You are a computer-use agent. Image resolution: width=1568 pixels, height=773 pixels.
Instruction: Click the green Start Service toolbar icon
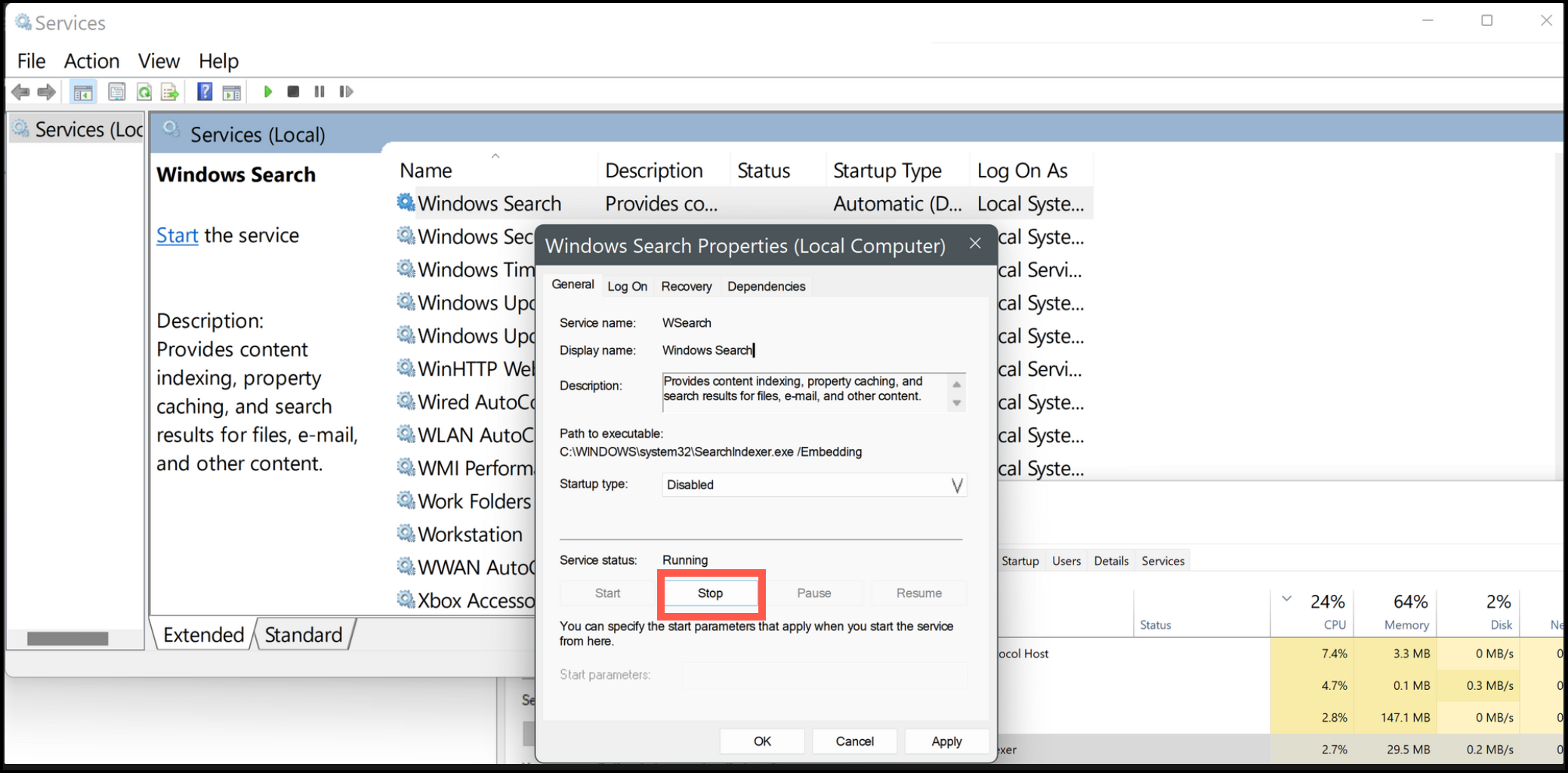[x=267, y=92]
